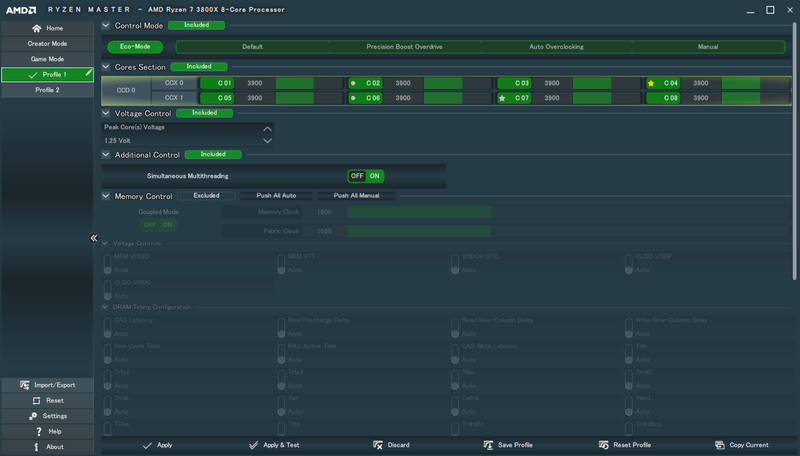Click Push All Auto button
Image resolution: width=800 pixels, height=456 pixels.
coord(276,195)
